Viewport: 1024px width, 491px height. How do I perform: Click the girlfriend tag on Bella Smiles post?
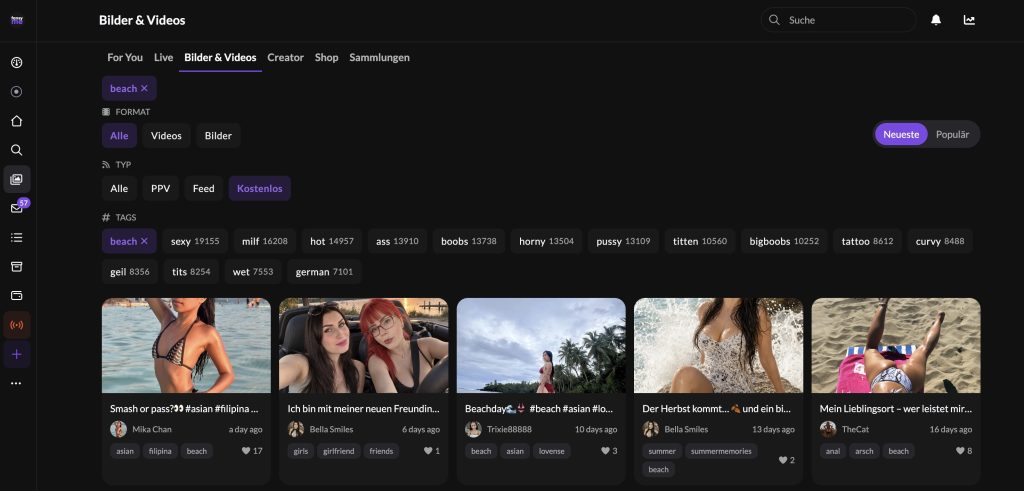click(338, 451)
